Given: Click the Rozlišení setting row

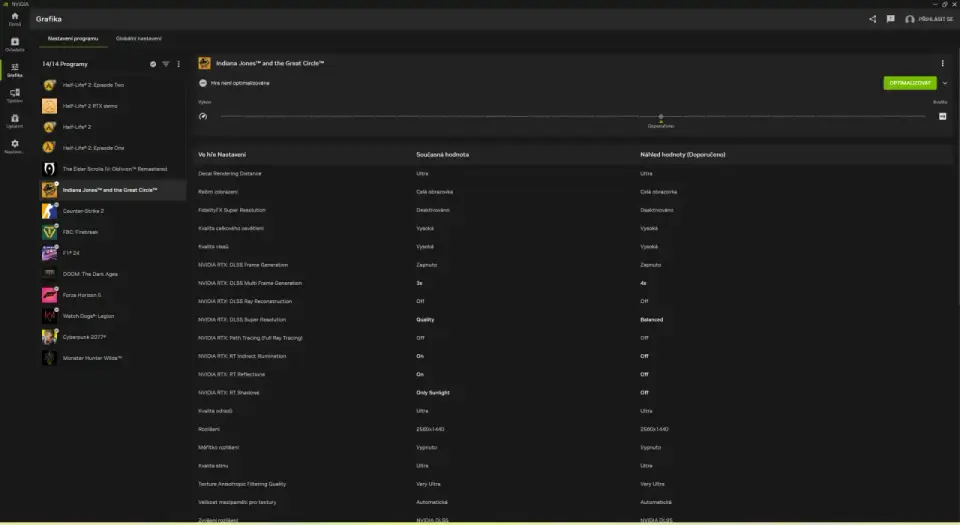Looking at the screenshot, I should pyautogui.click(x=573, y=429).
